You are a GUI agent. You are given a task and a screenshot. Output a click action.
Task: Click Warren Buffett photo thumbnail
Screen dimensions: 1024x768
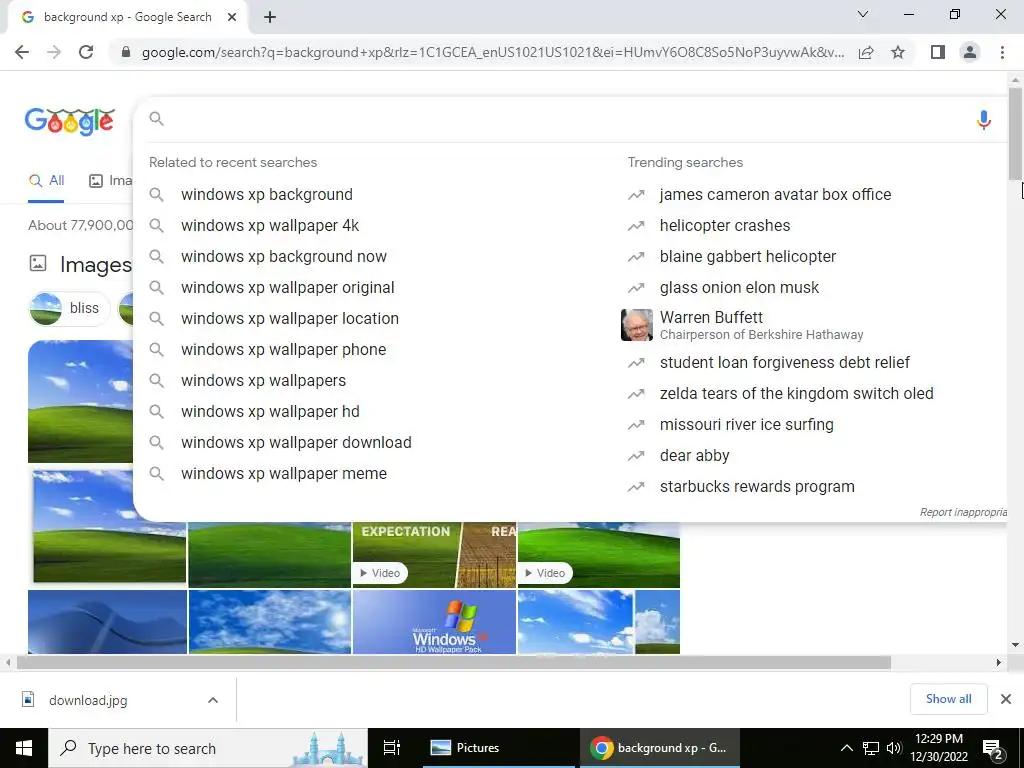[x=637, y=325]
